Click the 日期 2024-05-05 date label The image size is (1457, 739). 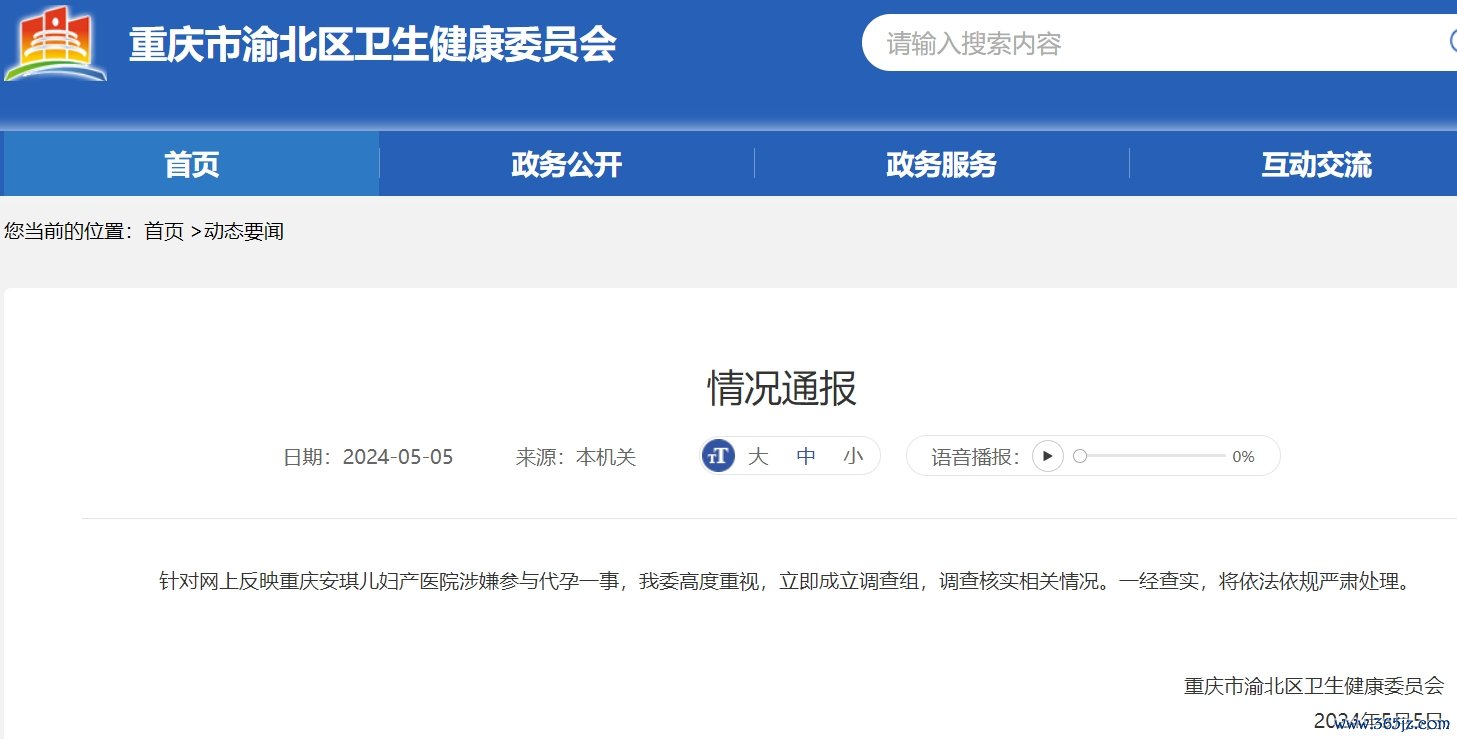point(368,458)
